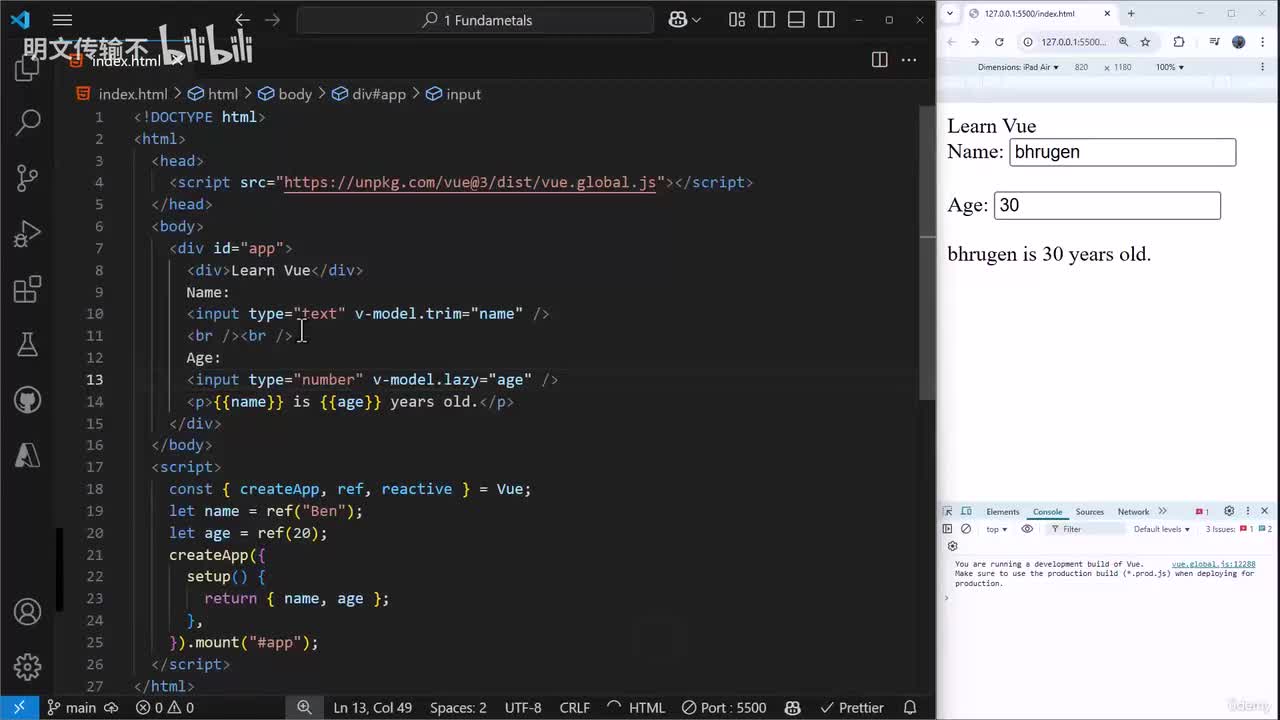Toggle bottom Panel visibility
The height and width of the screenshot is (720, 1280).
click(796, 20)
